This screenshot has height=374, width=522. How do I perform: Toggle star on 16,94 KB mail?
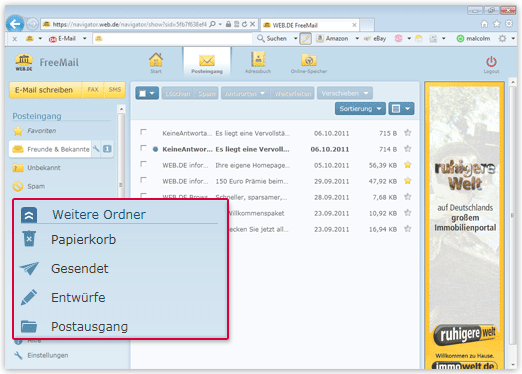(407, 229)
